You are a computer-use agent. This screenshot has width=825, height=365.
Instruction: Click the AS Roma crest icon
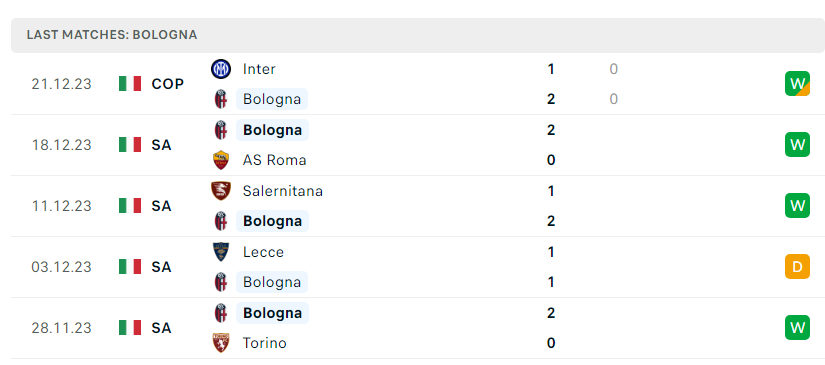click(220, 160)
